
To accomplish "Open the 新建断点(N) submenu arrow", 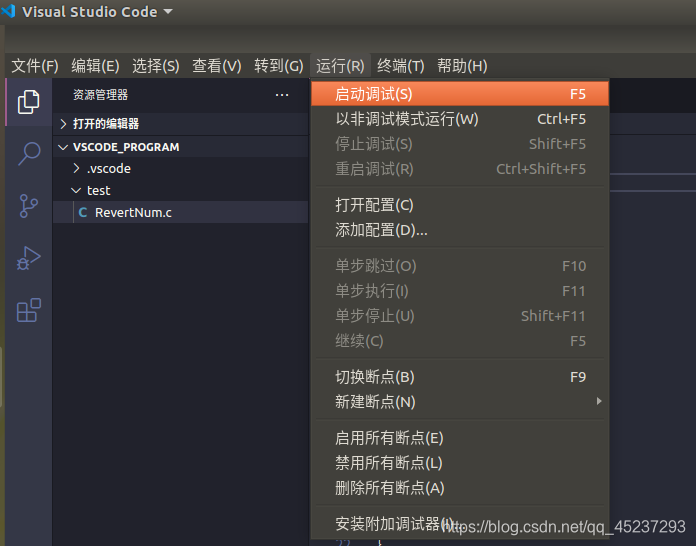I will [599, 401].
